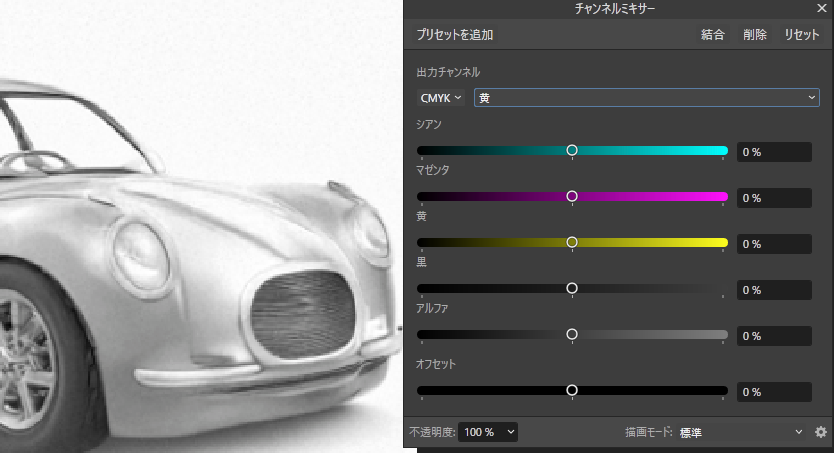The image size is (834, 453).
Task: Click the 黒 percentage input field
Action: click(774, 290)
